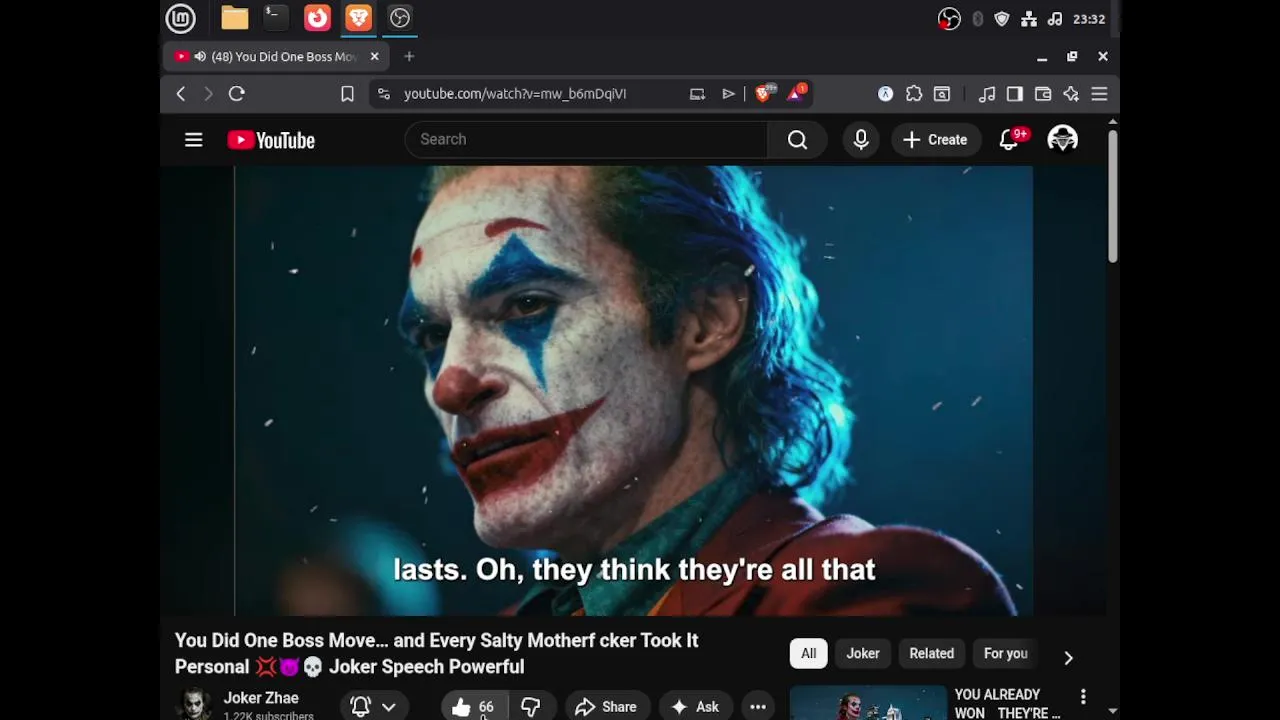Switch to OBS Studio in the taskbar
Screen dimensions: 1280x720
(x=400, y=18)
